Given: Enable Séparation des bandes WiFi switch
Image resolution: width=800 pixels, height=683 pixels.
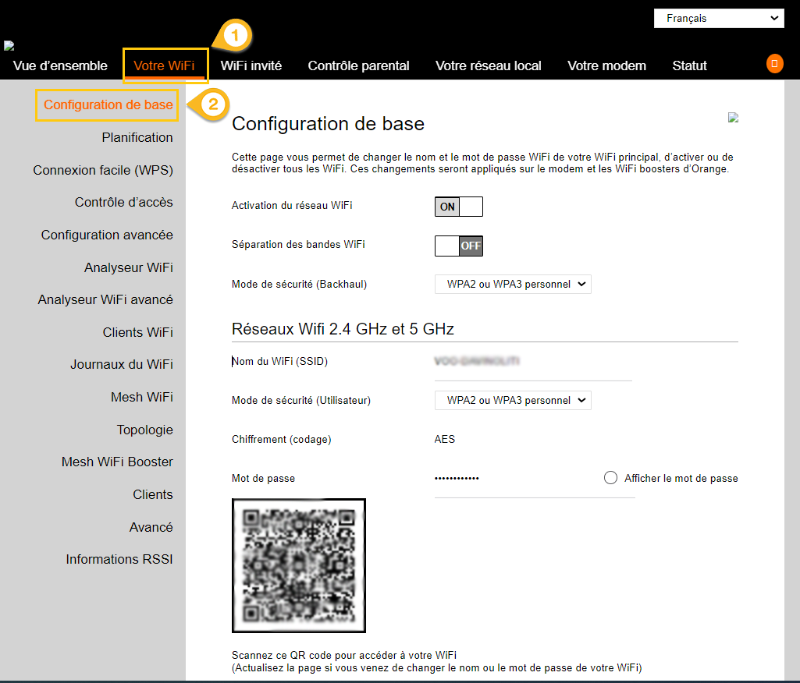Looking at the screenshot, I should pos(458,245).
